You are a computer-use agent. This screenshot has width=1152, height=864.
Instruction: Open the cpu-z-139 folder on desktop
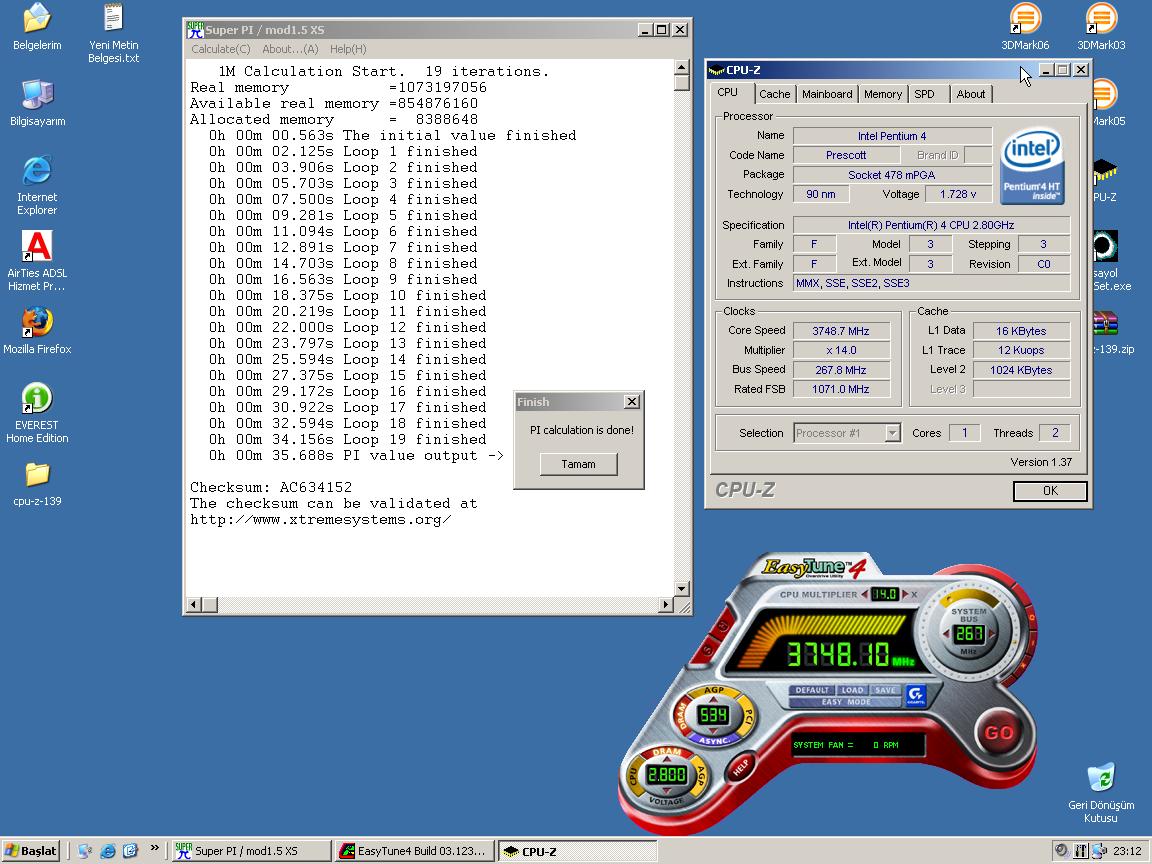click(37, 485)
